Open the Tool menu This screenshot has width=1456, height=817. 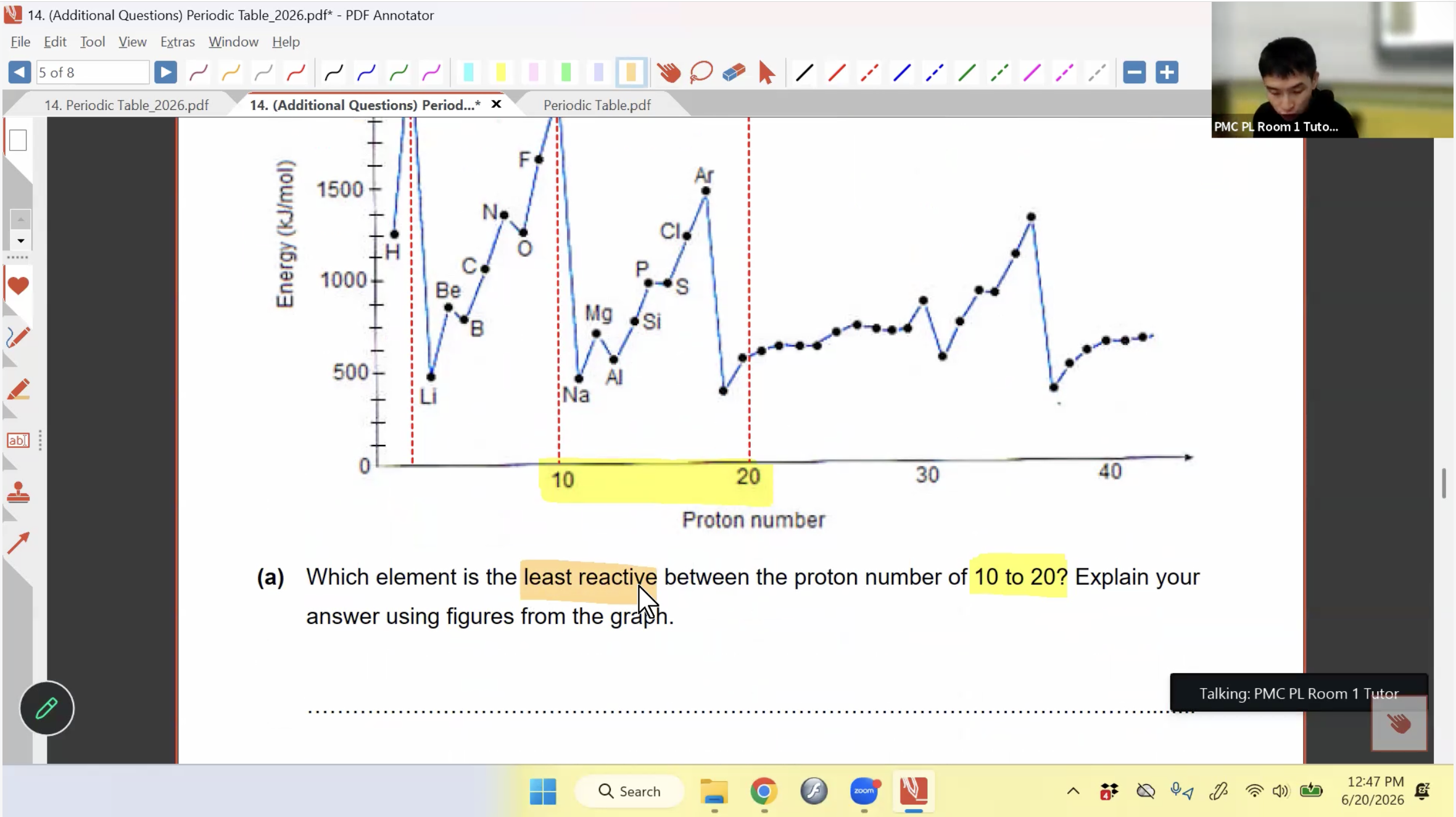(93, 42)
